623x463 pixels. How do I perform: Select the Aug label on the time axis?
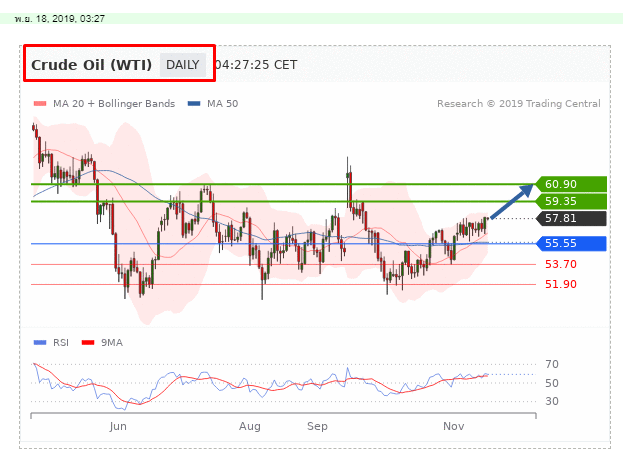(250, 426)
